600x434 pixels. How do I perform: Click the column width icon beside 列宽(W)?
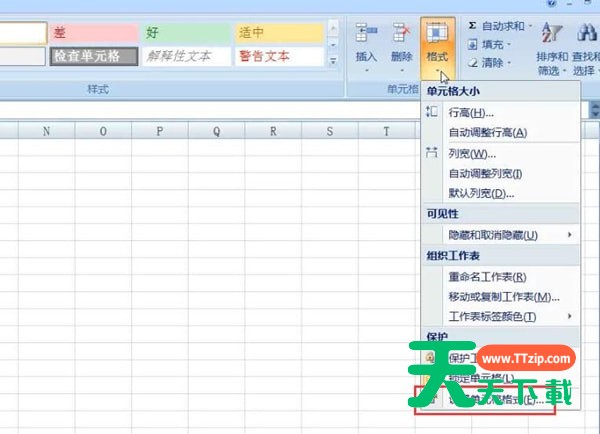[x=432, y=153]
